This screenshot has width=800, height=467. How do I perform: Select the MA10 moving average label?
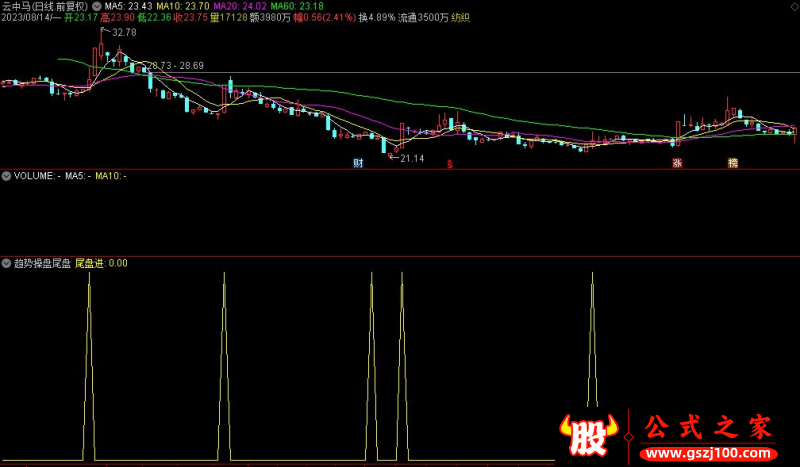182,6
